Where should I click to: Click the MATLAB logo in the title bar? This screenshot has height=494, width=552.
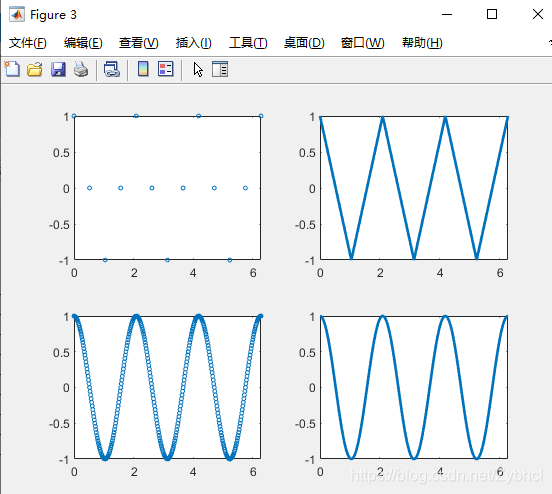click(x=17, y=14)
